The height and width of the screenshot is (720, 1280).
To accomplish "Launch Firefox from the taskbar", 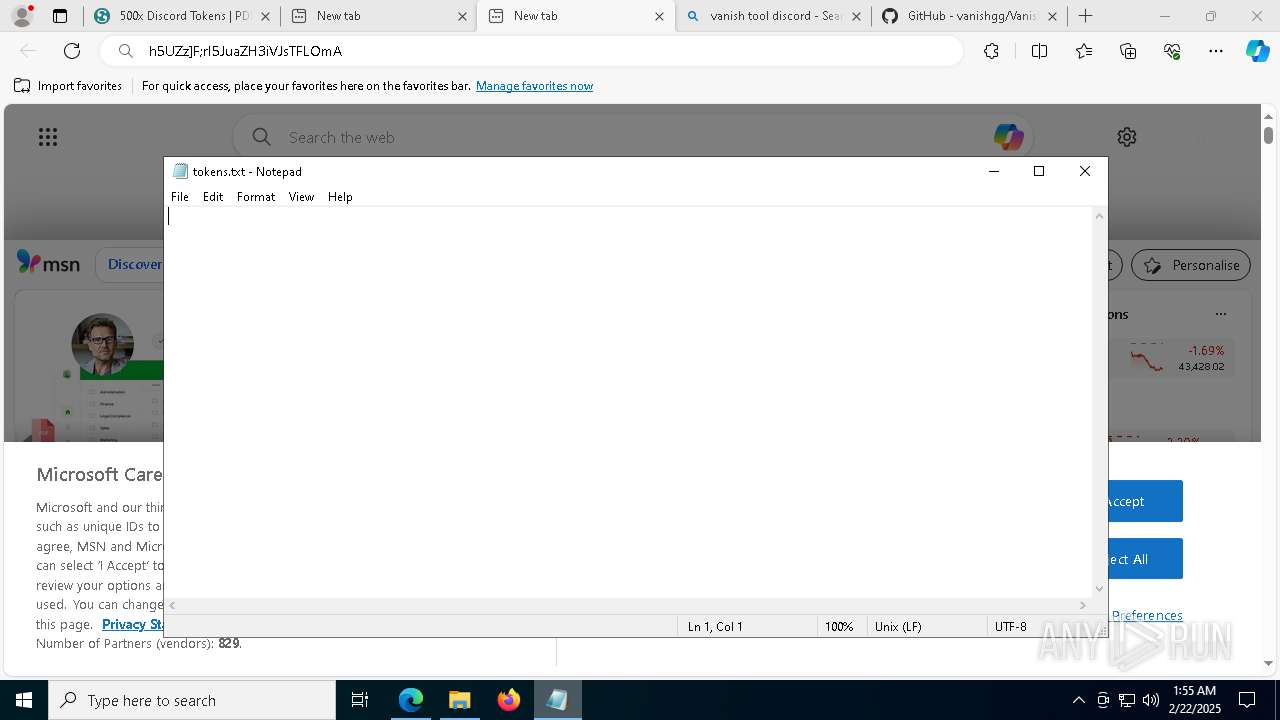I will pos(508,700).
